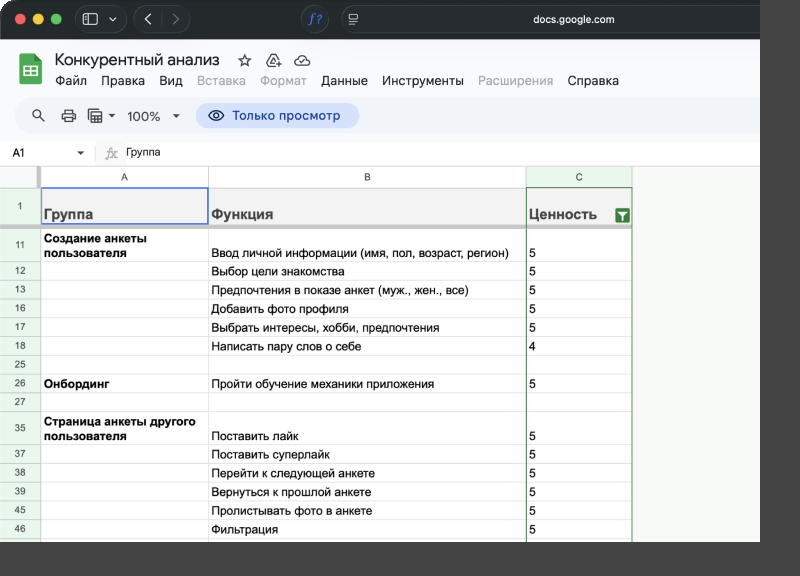Select the Фильтрация cell

point(367,530)
